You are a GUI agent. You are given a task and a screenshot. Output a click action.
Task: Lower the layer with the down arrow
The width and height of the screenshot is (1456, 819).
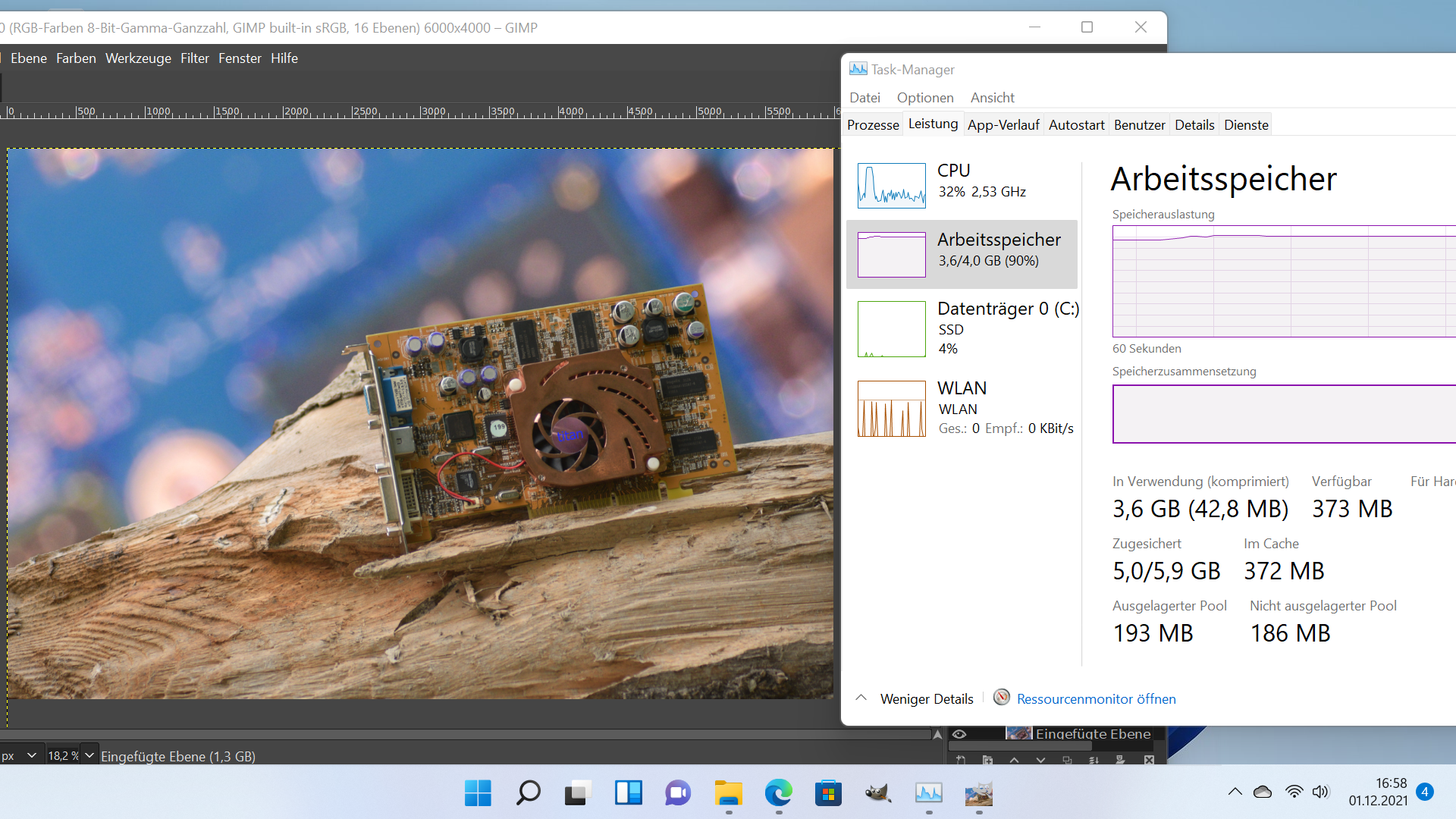tap(1040, 760)
